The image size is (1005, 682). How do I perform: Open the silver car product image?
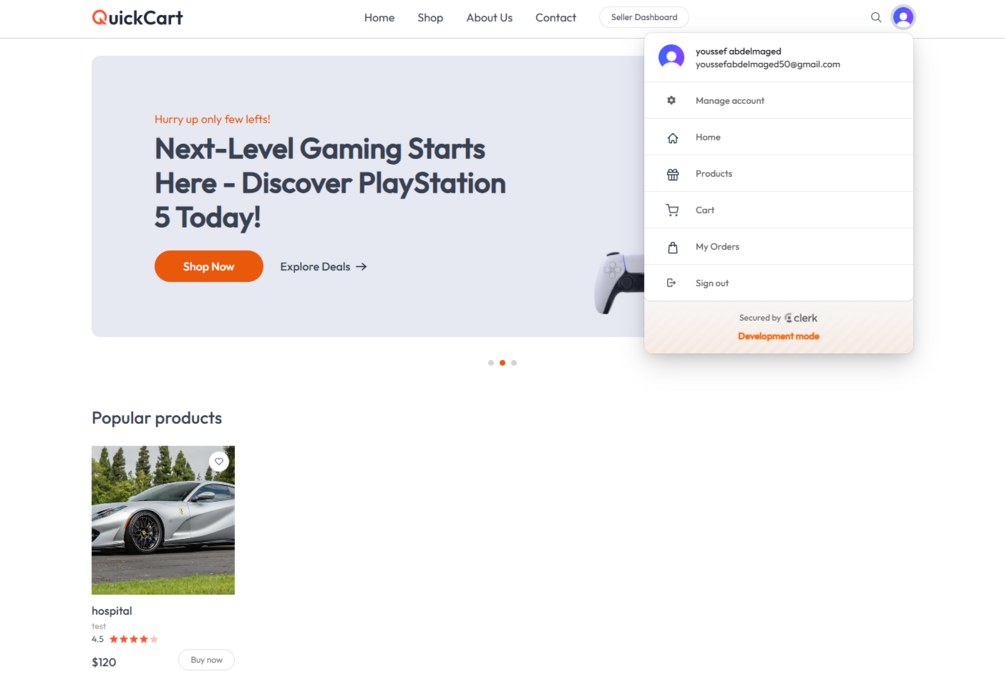pyautogui.click(x=163, y=520)
